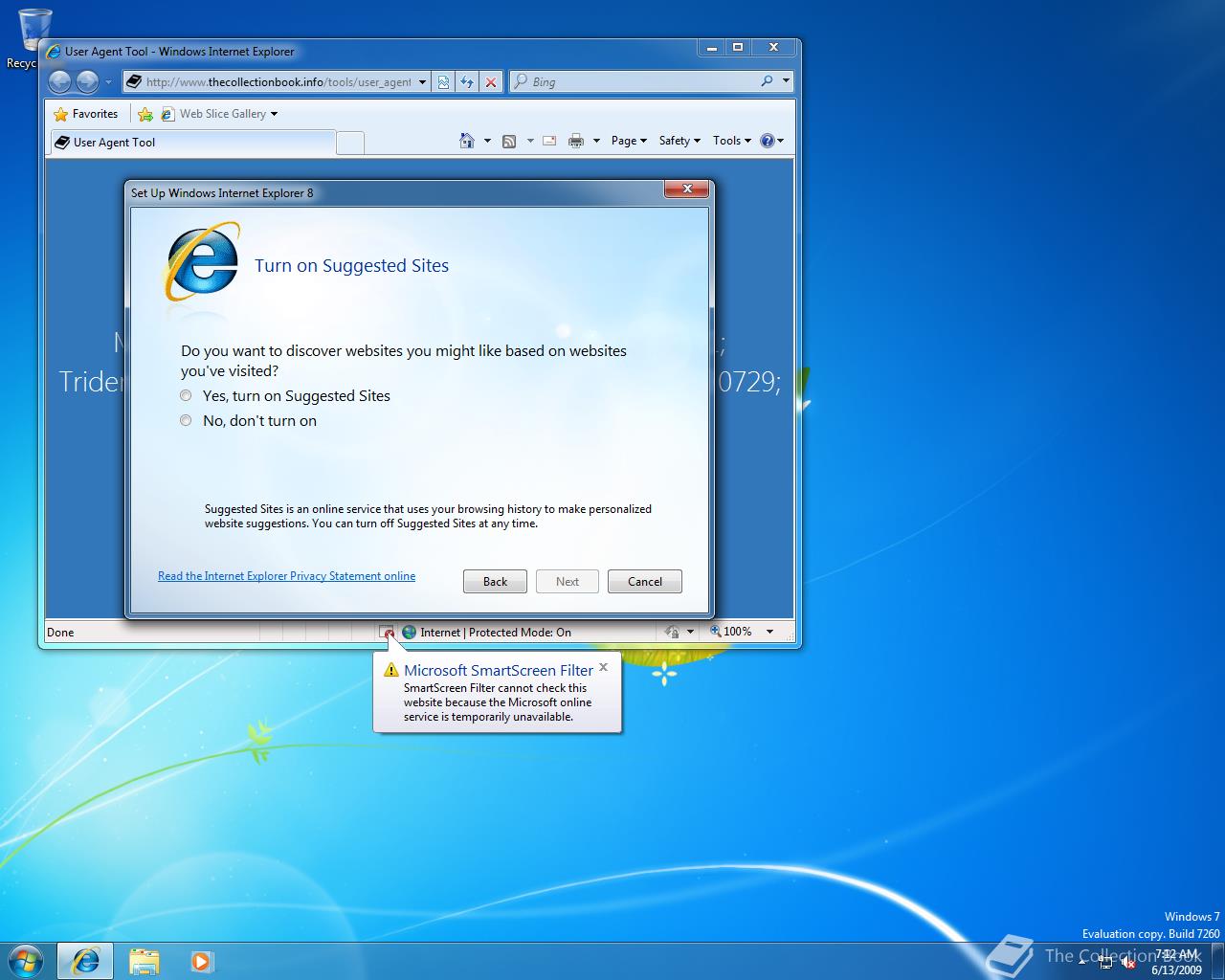The height and width of the screenshot is (980, 1225).
Task: Select No, don't turn on
Action: (249, 421)
